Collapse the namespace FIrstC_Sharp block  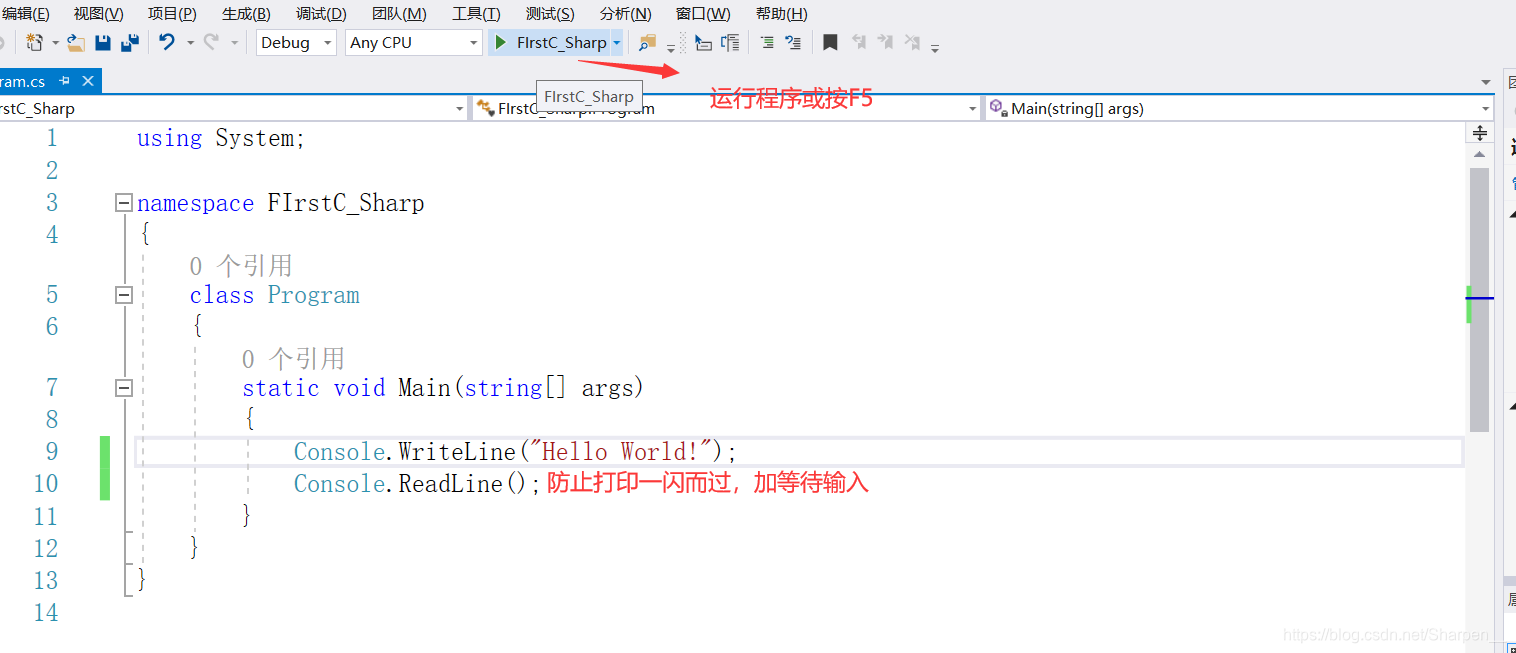point(124,203)
